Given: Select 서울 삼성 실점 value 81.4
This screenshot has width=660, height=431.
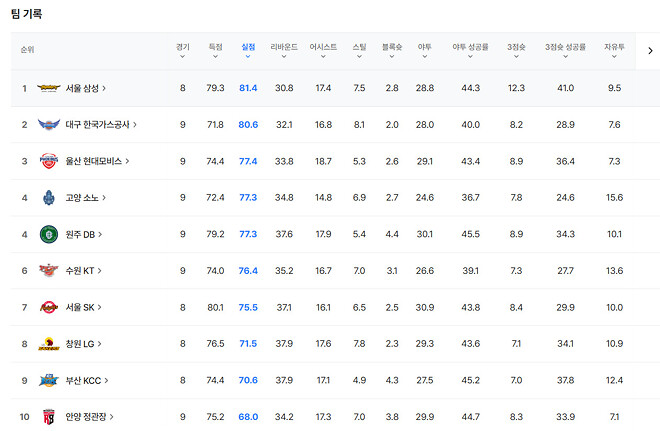Looking at the screenshot, I should click(248, 88).
